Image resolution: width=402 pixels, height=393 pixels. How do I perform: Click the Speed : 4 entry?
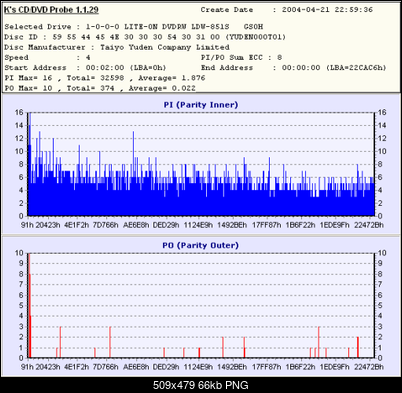pos(47,58)
